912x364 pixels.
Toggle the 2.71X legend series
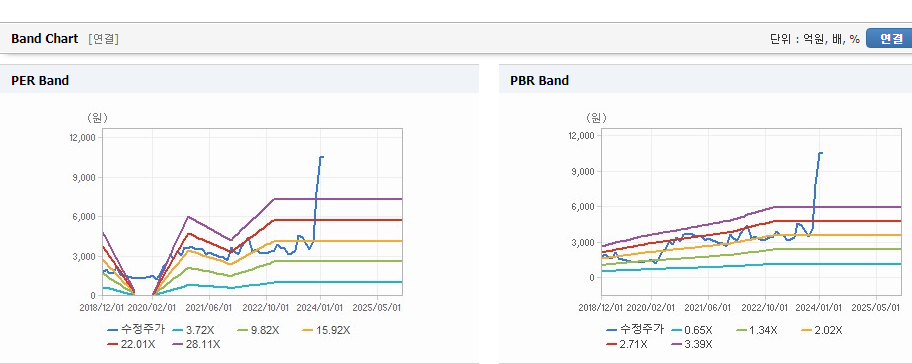click(626, 344)
